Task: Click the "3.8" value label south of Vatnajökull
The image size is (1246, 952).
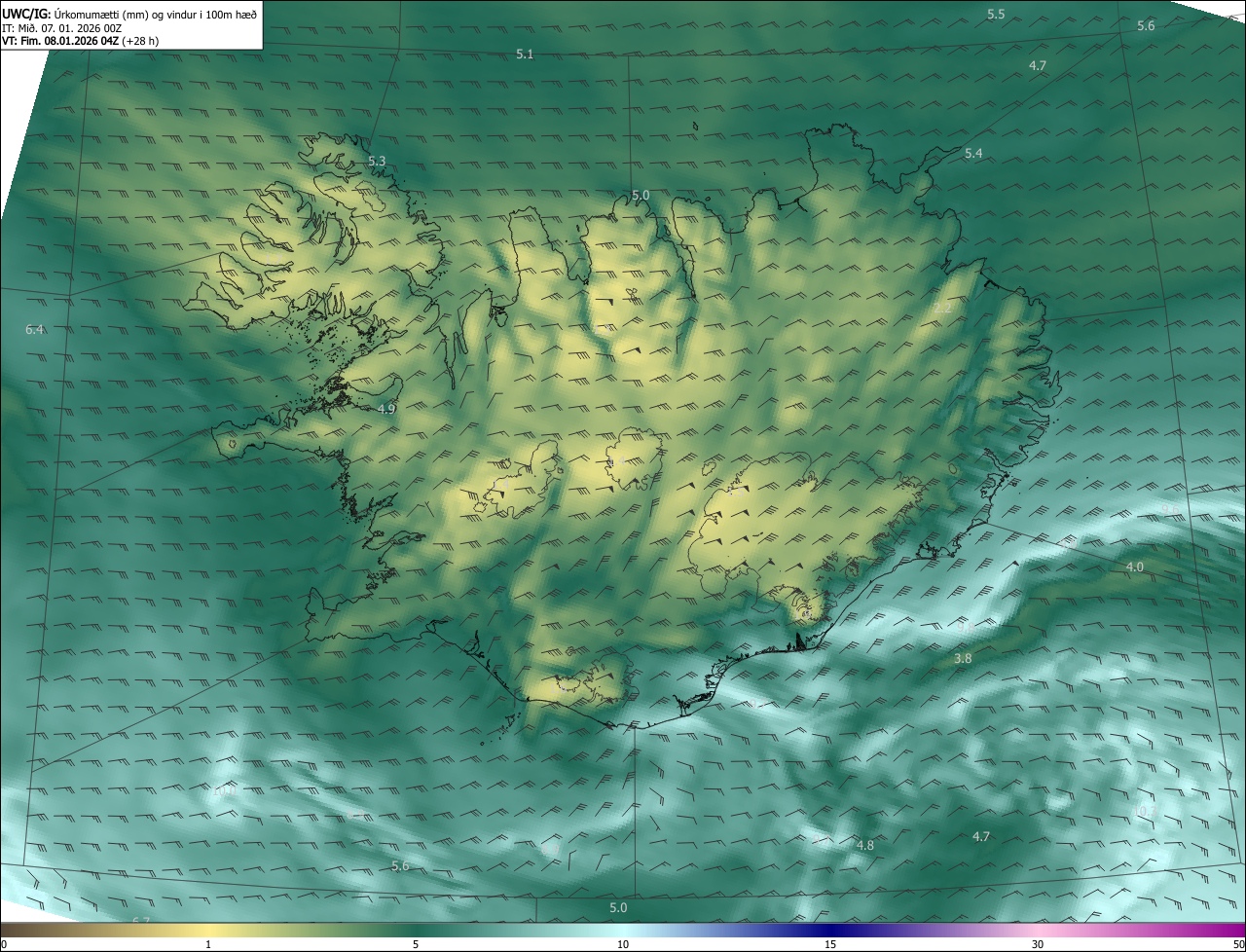Action: point(963,659)
